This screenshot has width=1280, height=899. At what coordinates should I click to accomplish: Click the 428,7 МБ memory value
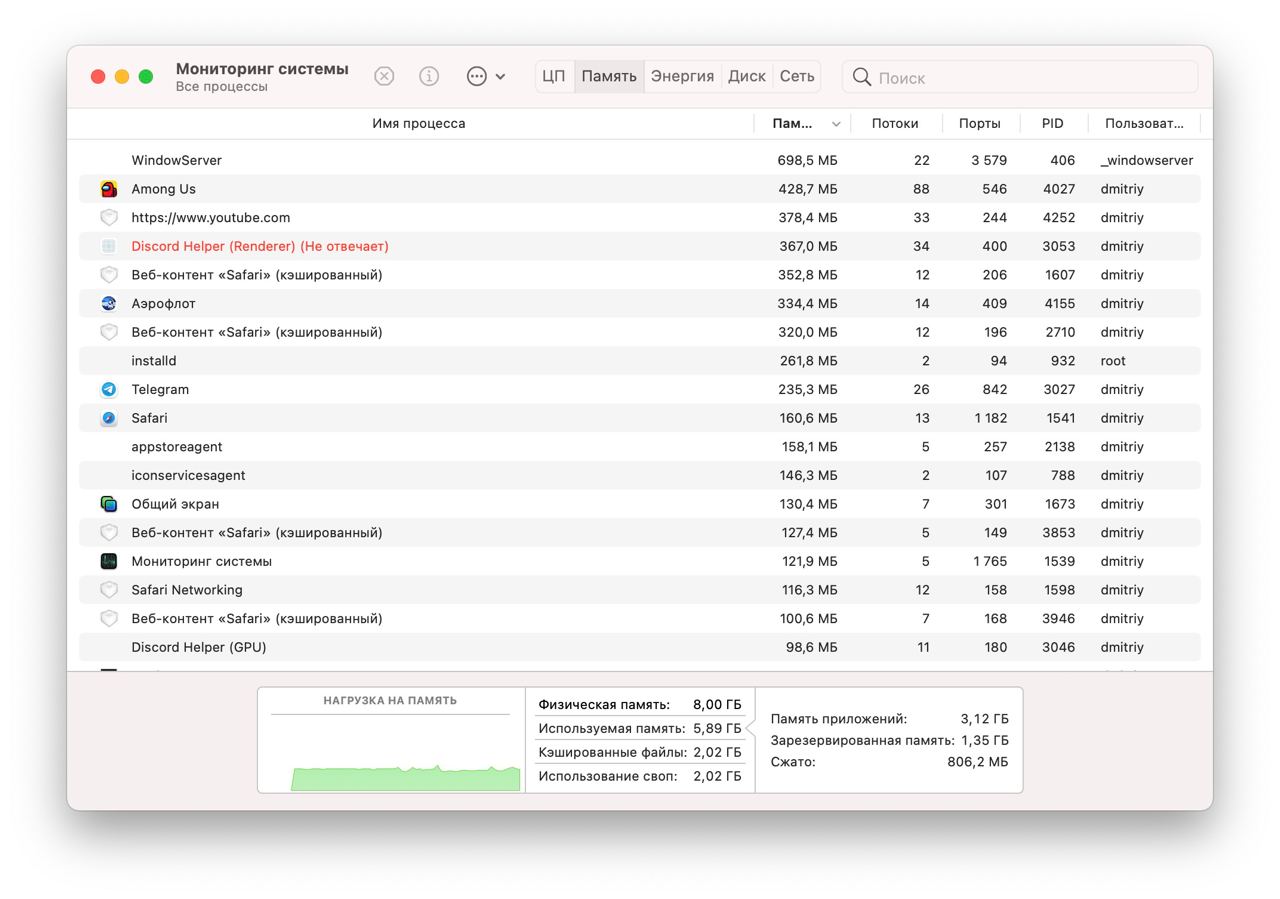tap(807, 189)
